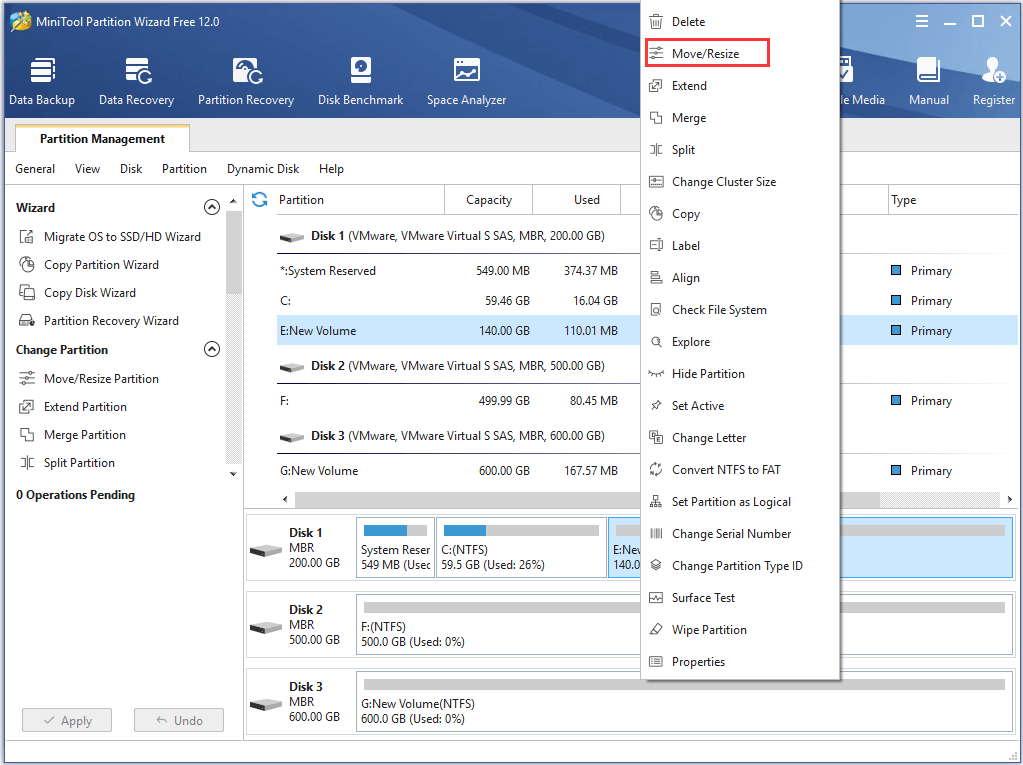Screen dimensions: 1023x765
Task: Open the Manual from the toolbar
Action: coord(928,81)
